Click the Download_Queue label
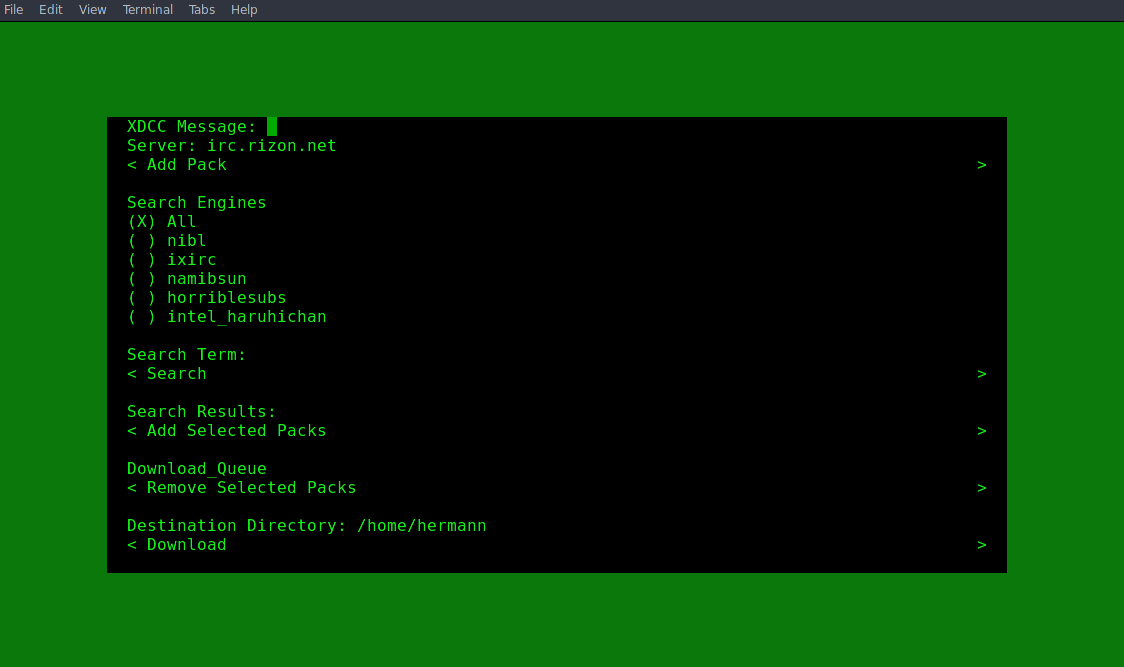 coord(196,469)
